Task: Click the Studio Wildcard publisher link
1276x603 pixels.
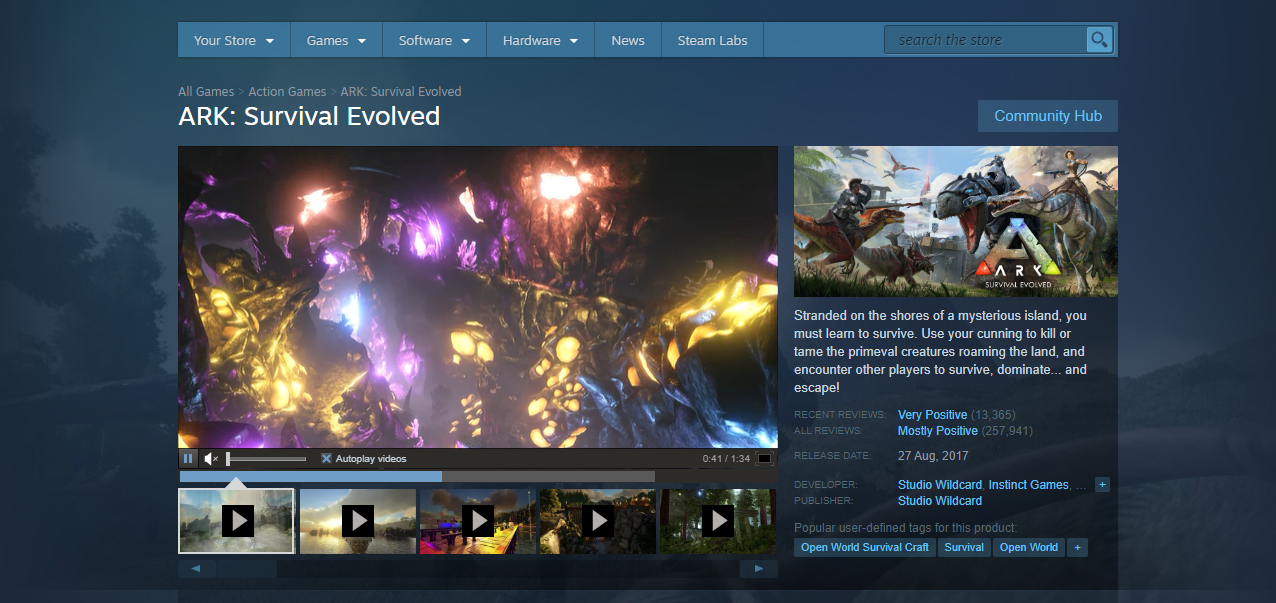Action: click(x=940, y=501)
